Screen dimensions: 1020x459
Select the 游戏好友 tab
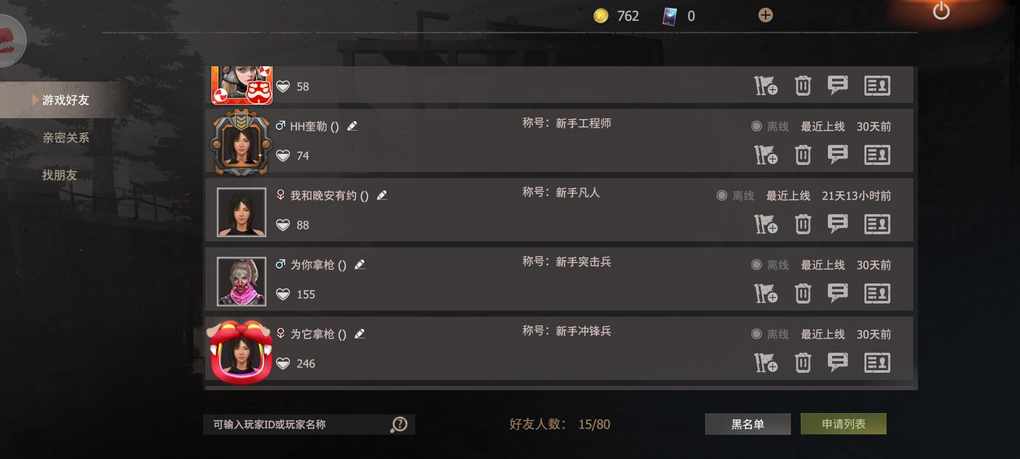(x=64, y=100)
